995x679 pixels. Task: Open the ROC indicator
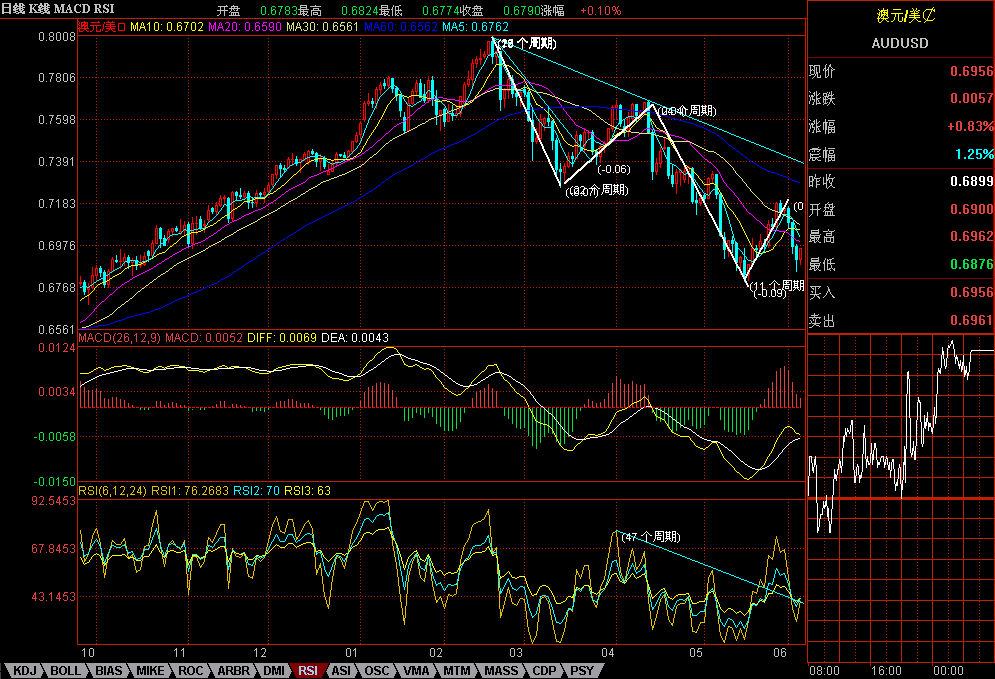(x=190, y=671)
